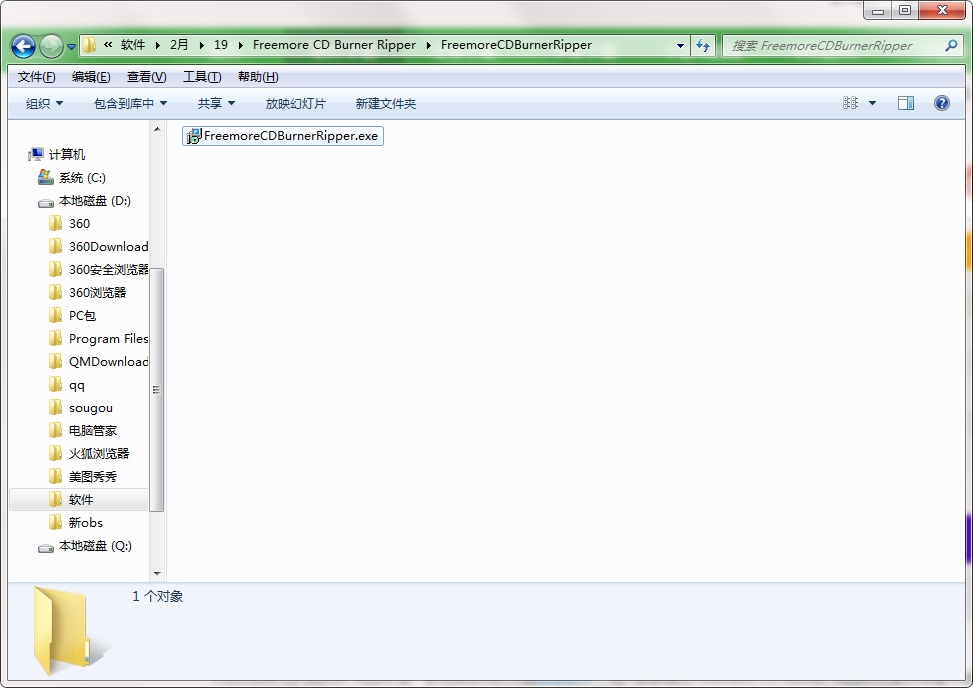
Task: Open the 文件(F) menu
Action: (x=37, y=77)
